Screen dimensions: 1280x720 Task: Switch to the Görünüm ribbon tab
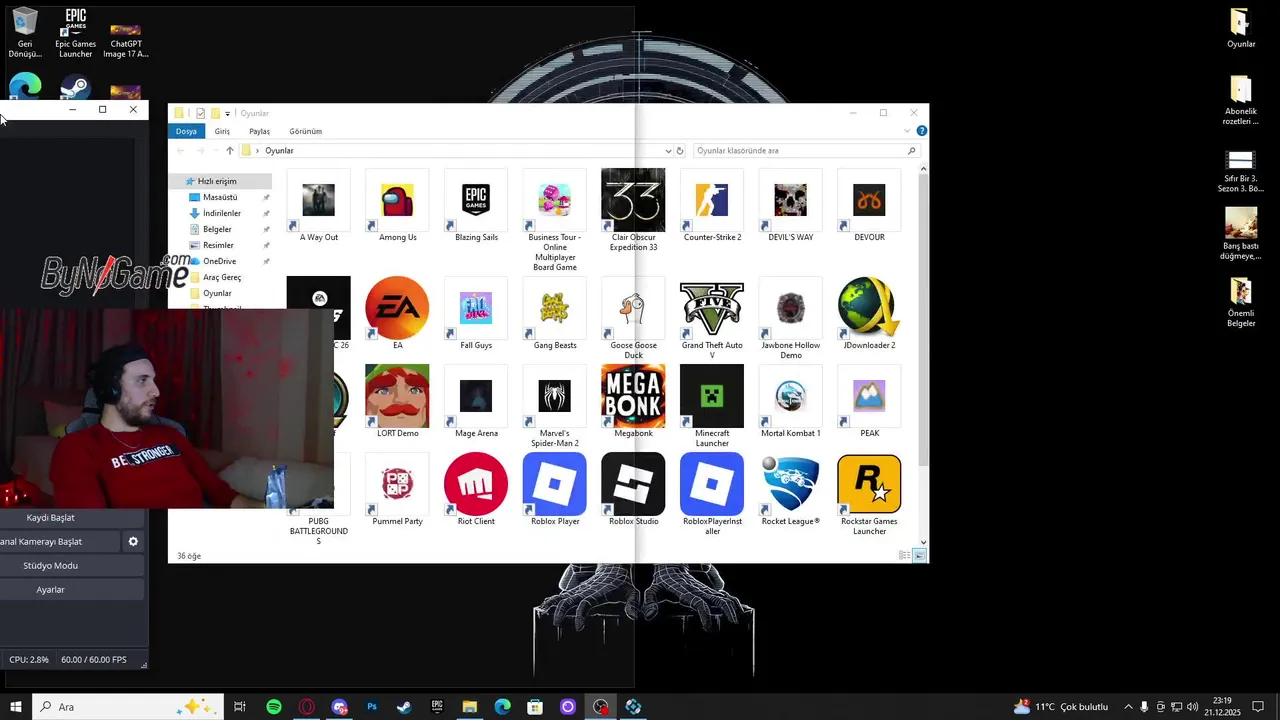tap(305, 131)
